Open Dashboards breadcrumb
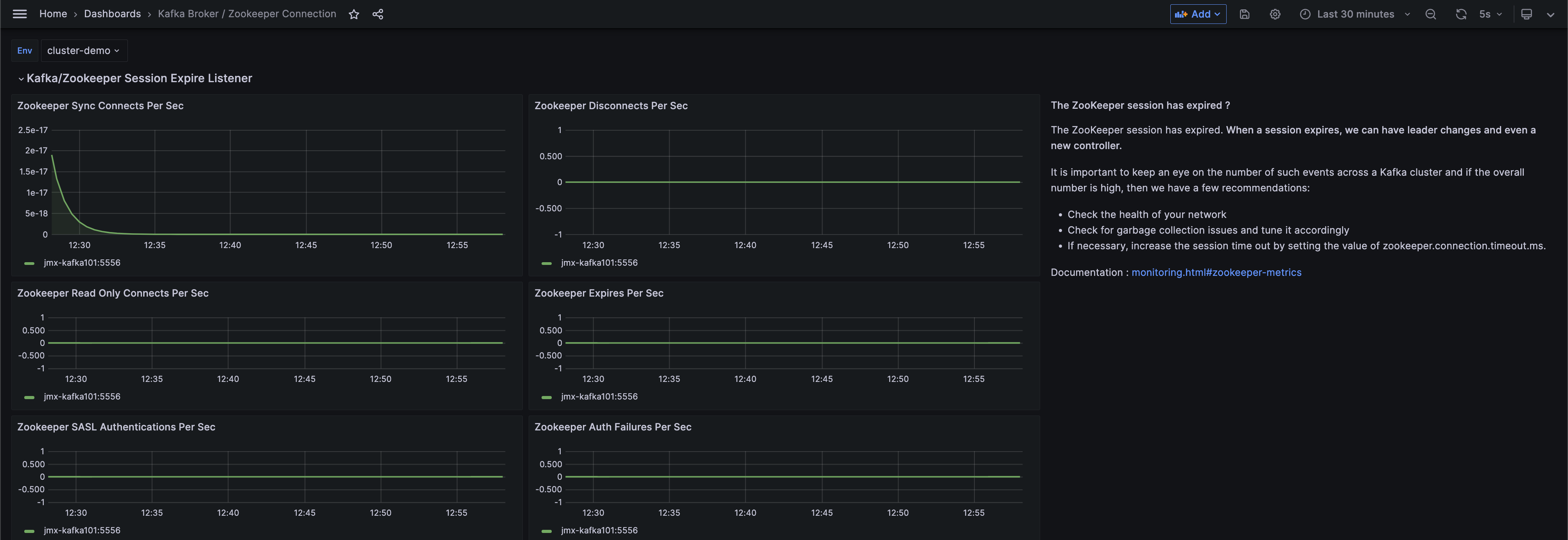1568x540 pixels. (112, 14)
